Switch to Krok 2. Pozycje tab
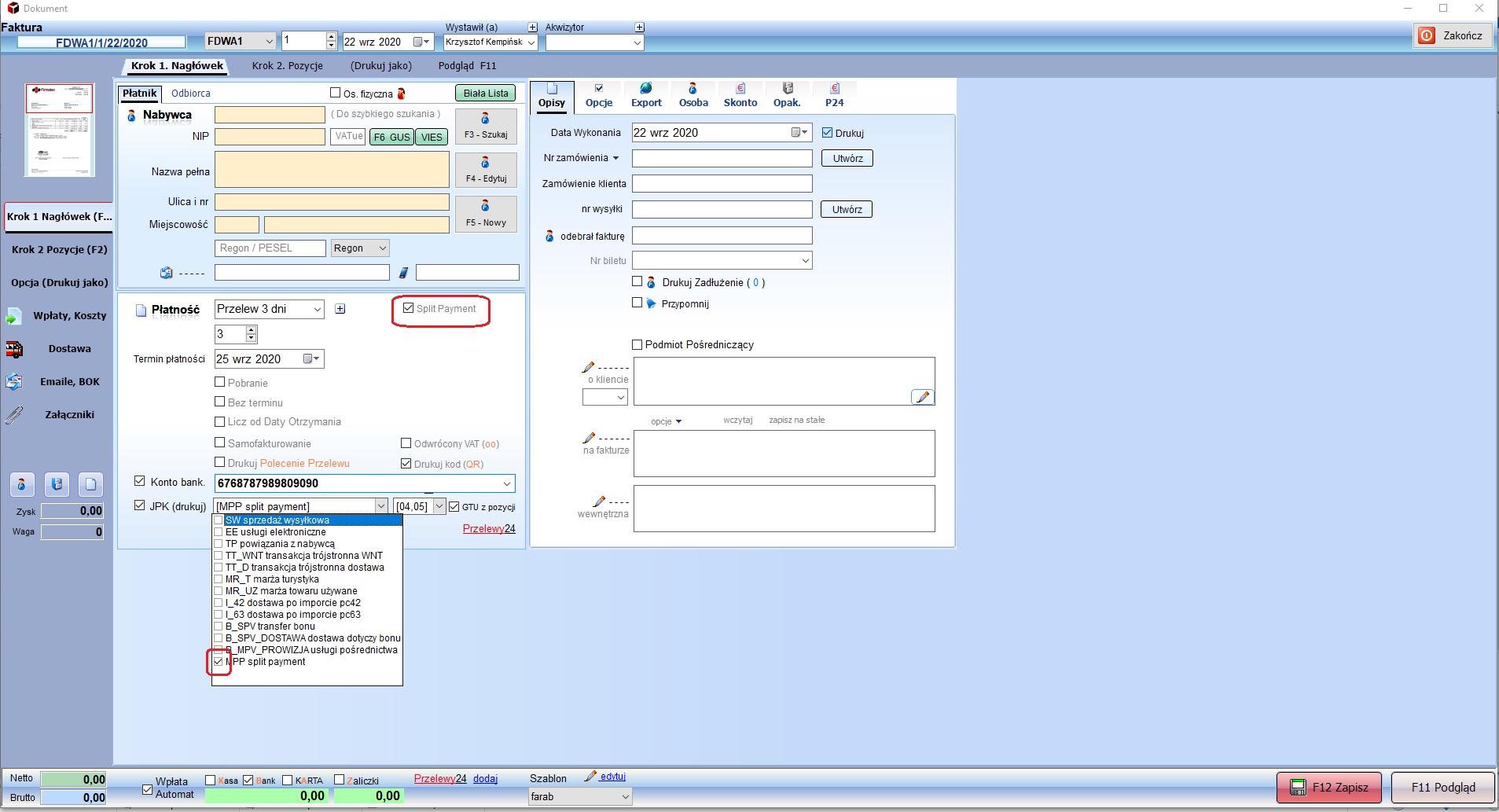 pos(288,66)
